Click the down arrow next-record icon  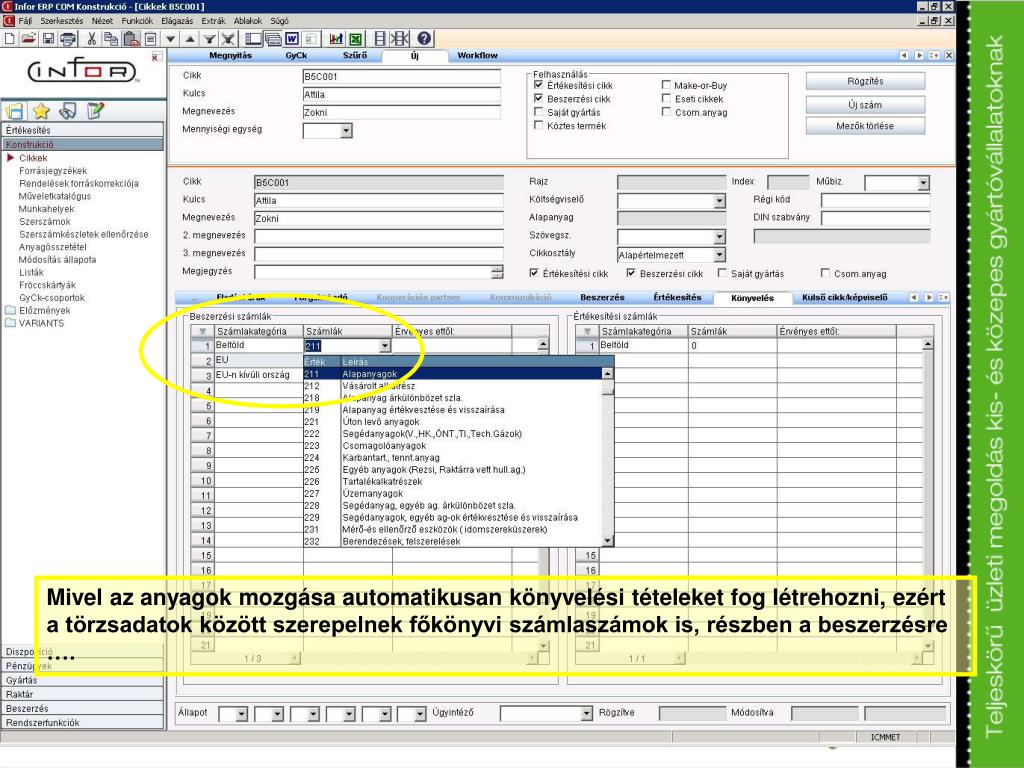pyautogui.click(x=170, y=39)
